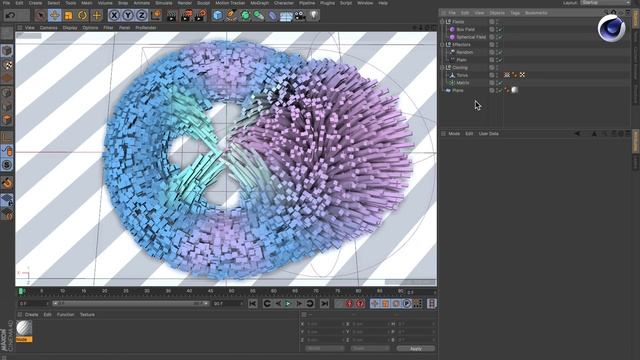
Task: Click the green timeline playhead marker
Action: (21, 291)
